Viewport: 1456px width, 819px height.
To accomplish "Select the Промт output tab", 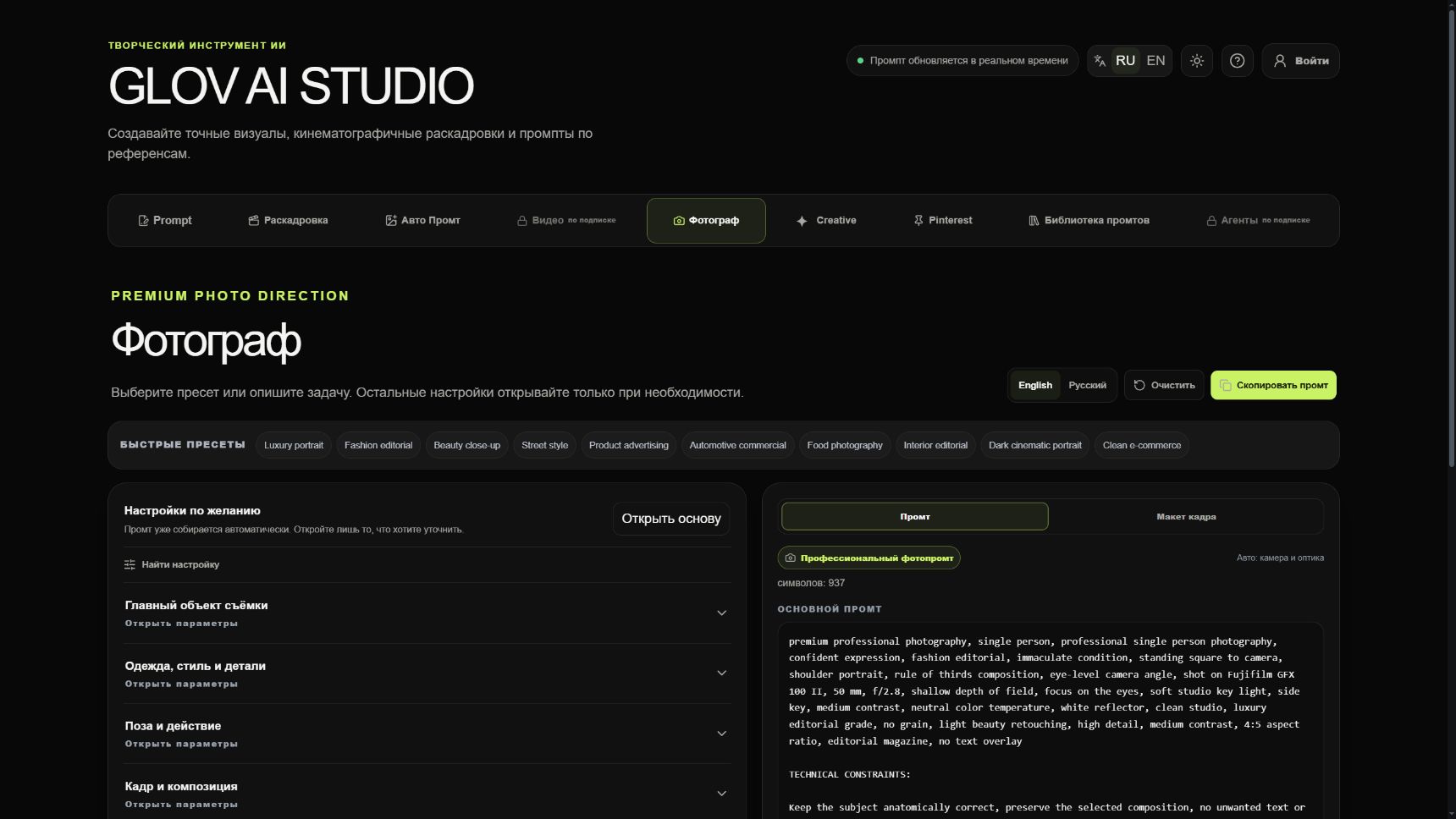I will tap(915, 516).
